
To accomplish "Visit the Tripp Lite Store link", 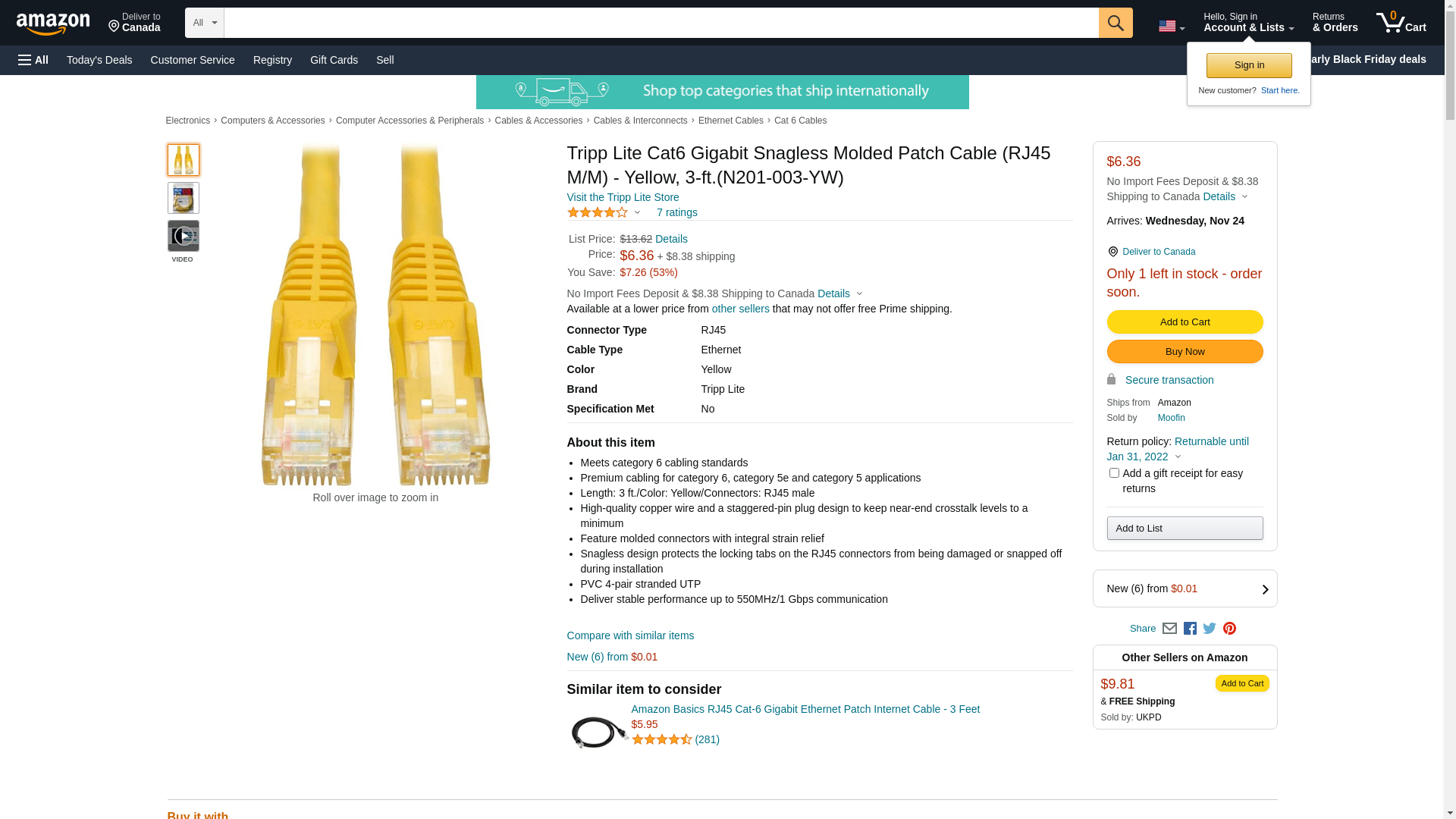I will [x=623, y=197].
